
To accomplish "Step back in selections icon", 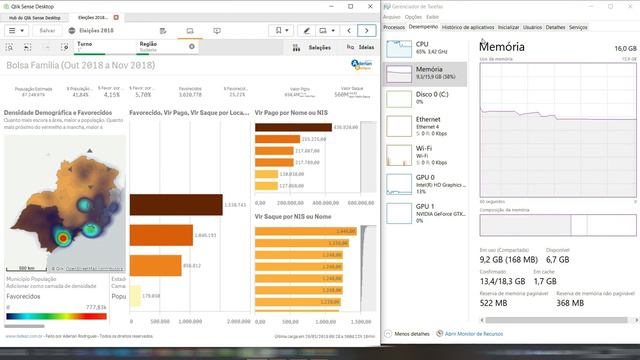I will pyautogui.click(x=27, y=47).
